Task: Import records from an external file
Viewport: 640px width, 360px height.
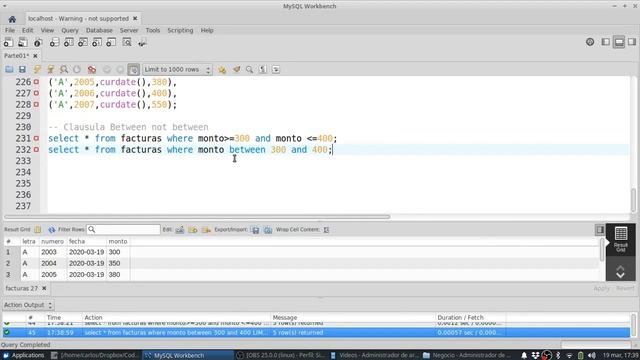Action: [x=268, y=230]
